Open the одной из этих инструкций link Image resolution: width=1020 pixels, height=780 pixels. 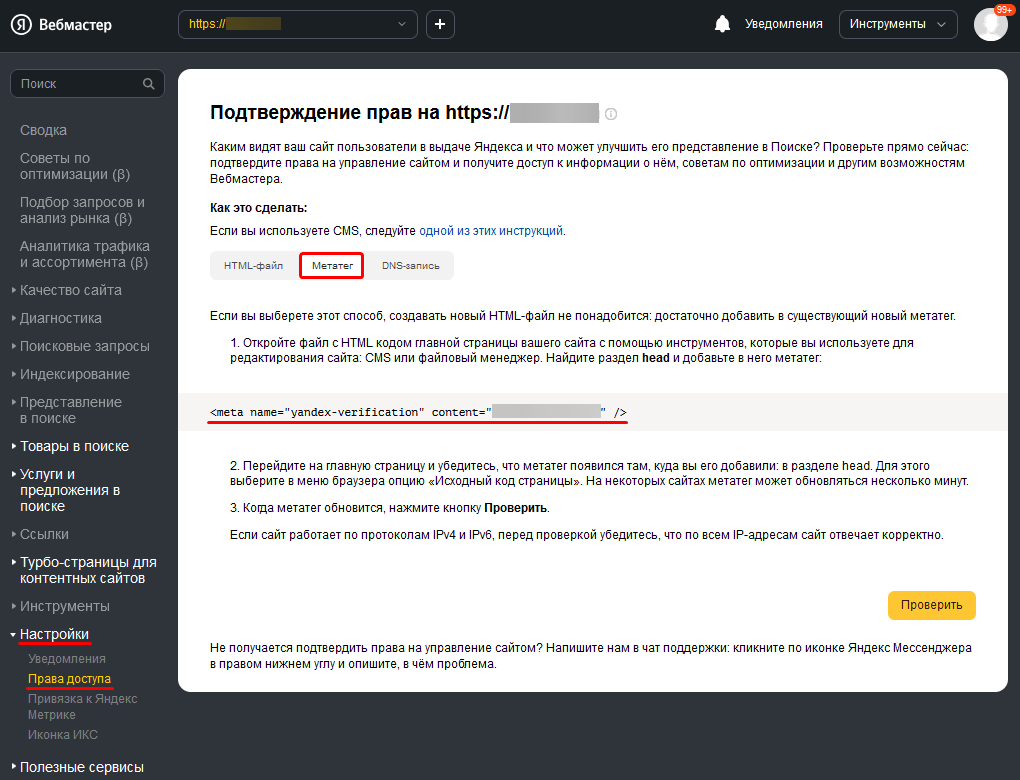click(x=491, y=231)
